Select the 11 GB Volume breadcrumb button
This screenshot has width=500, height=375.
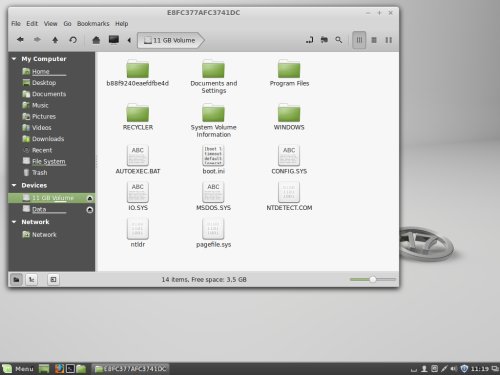(x=170, y=40)
